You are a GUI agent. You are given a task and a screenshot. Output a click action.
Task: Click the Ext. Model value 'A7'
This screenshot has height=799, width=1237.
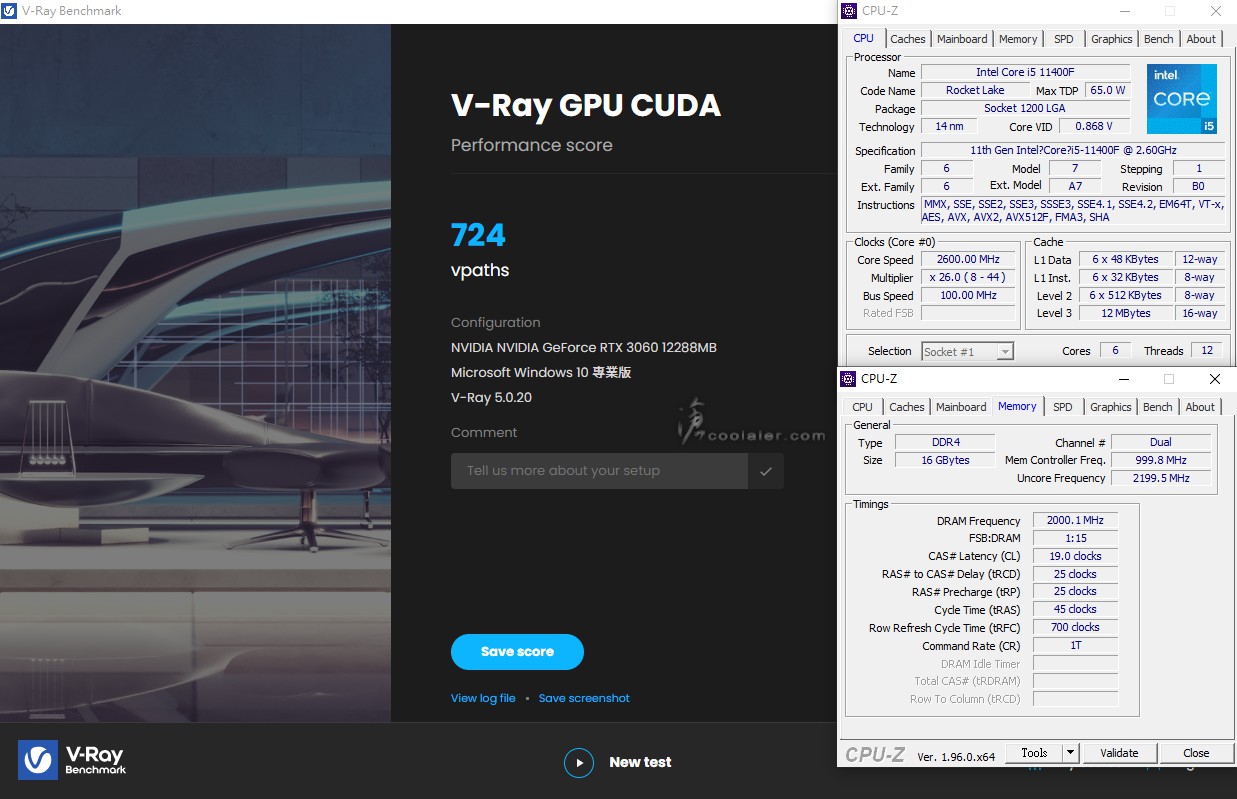(x=1075, y=187)
